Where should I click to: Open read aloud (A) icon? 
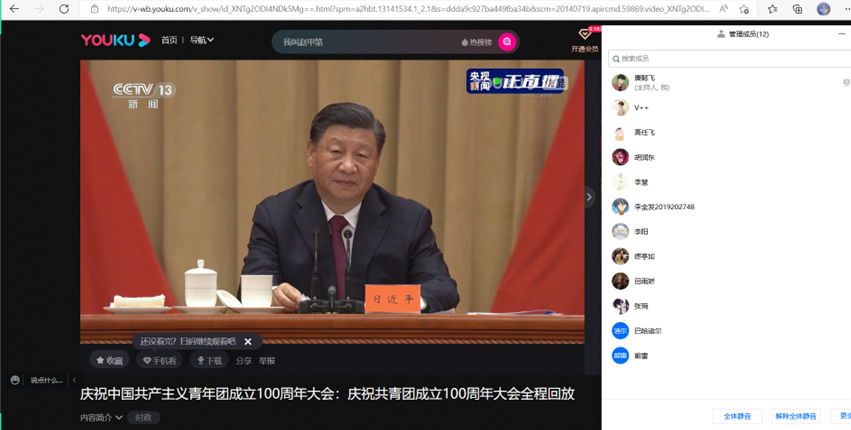723,9
